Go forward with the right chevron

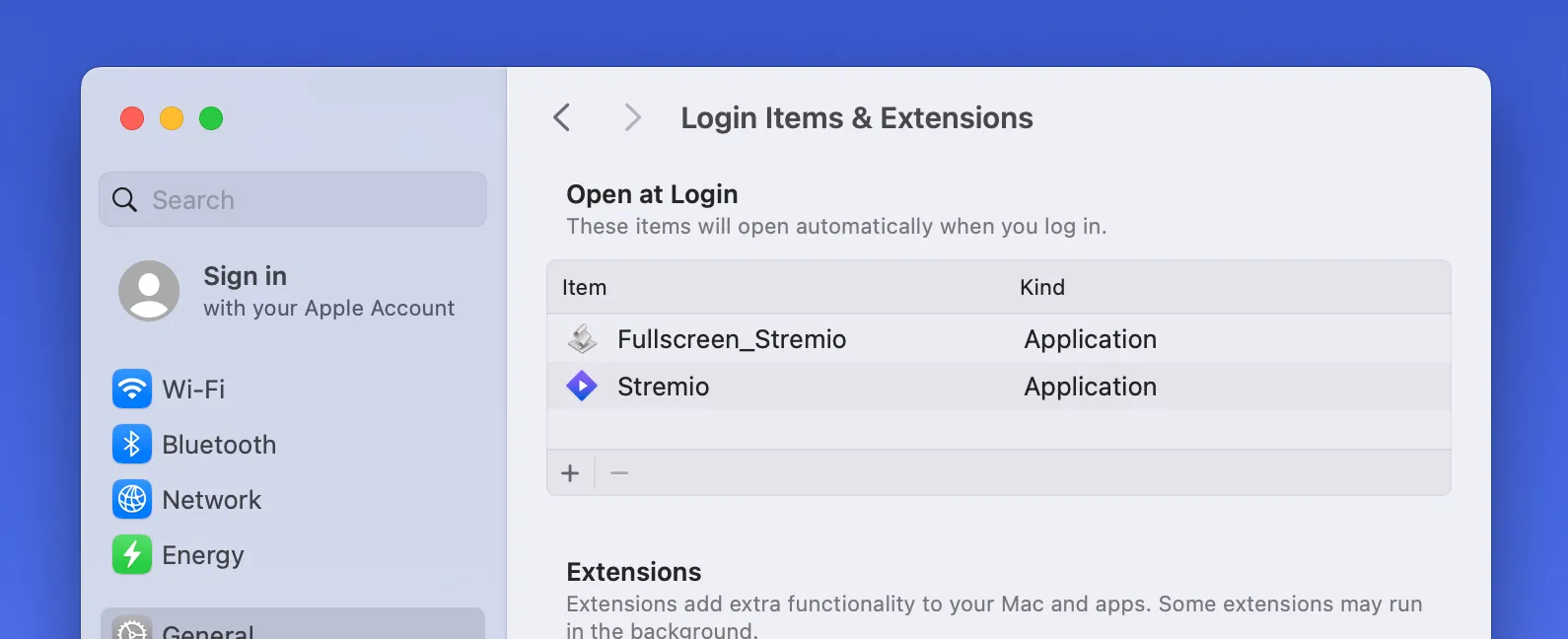632,118
